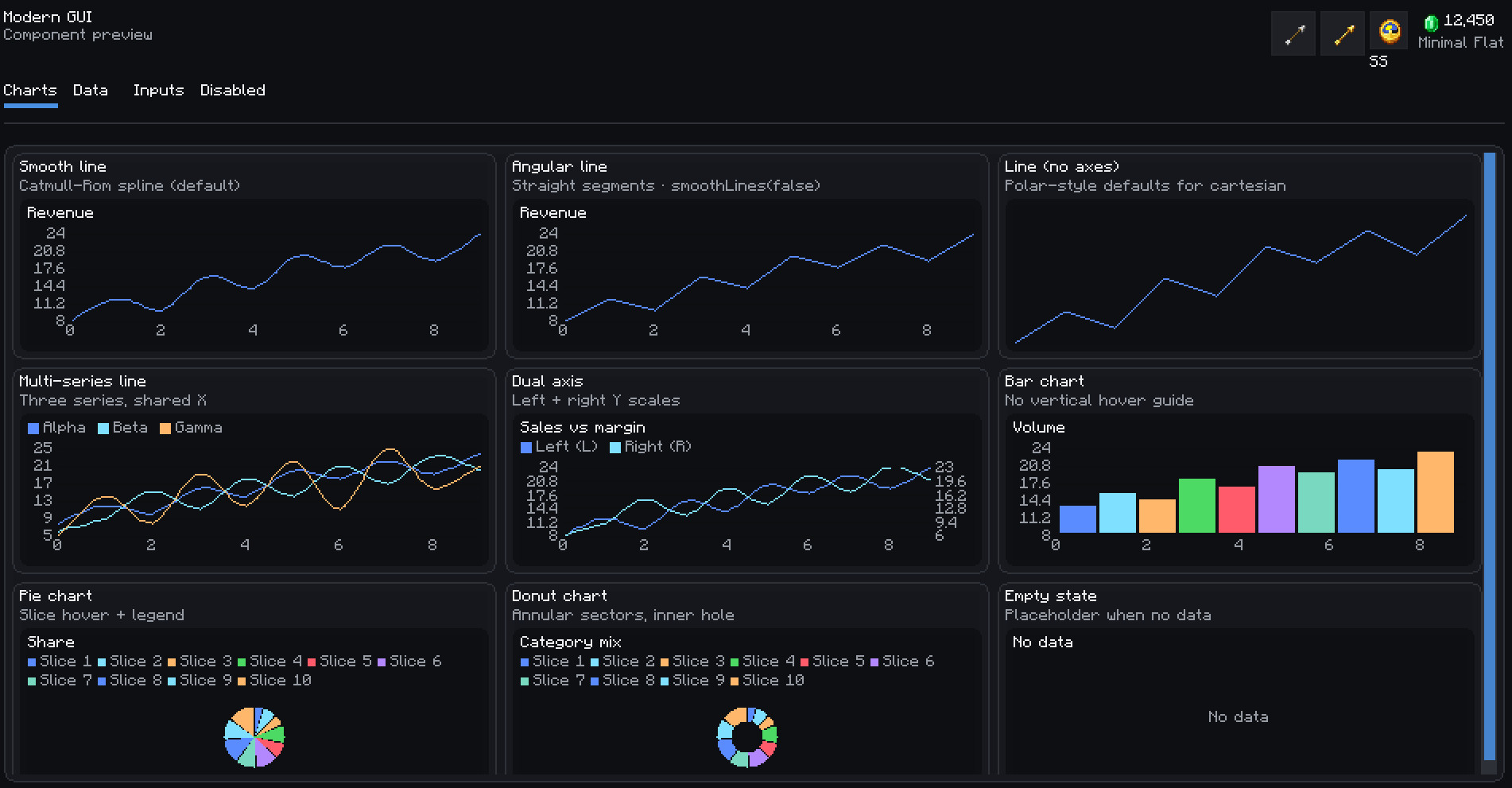The height and width of the screenshot is (788, 1512).
Task: Click the clock item icon
Action: 1390,32
